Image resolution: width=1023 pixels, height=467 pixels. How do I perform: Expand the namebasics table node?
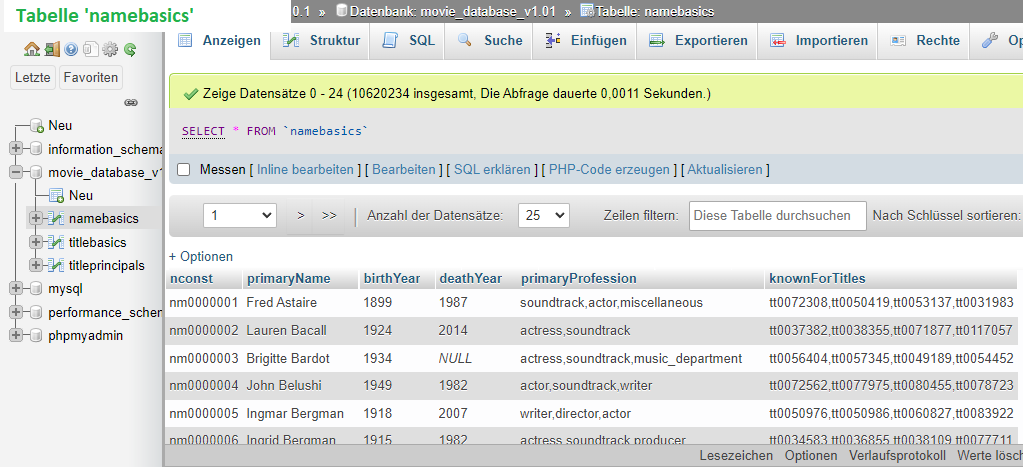pyautogui.click(x=37, y=218)
